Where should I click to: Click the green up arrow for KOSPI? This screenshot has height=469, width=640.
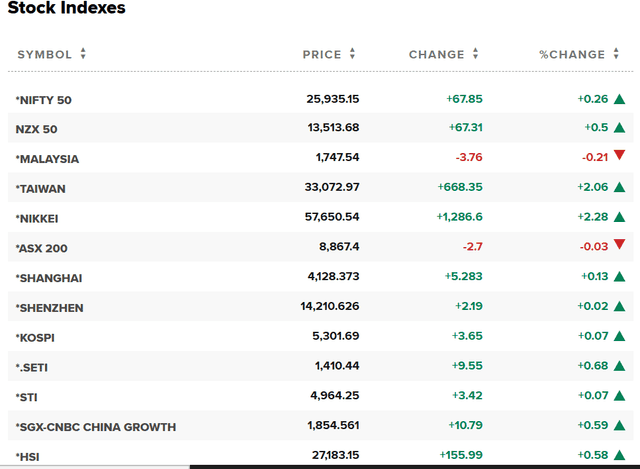620,336
